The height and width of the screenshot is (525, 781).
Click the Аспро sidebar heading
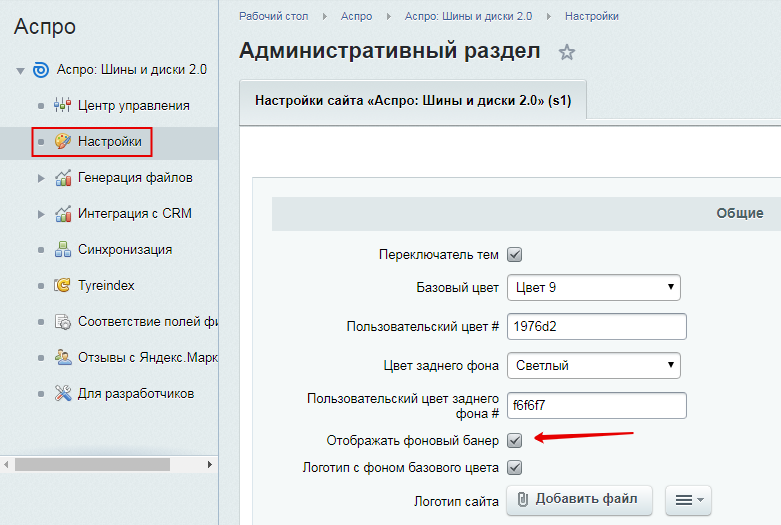pyautogui.click(x=45, y=26)
